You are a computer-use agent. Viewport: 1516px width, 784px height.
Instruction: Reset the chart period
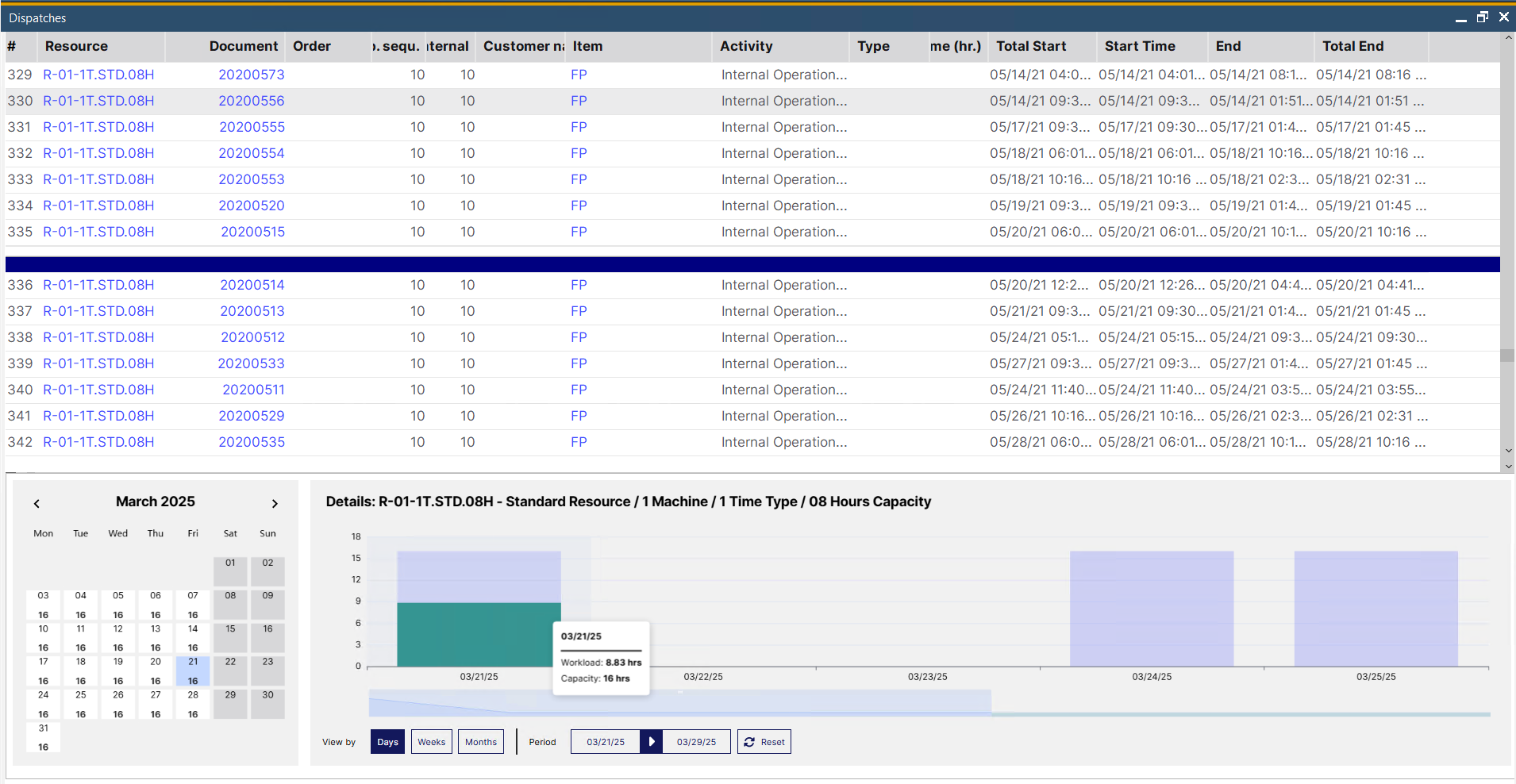tap(764, 742)
